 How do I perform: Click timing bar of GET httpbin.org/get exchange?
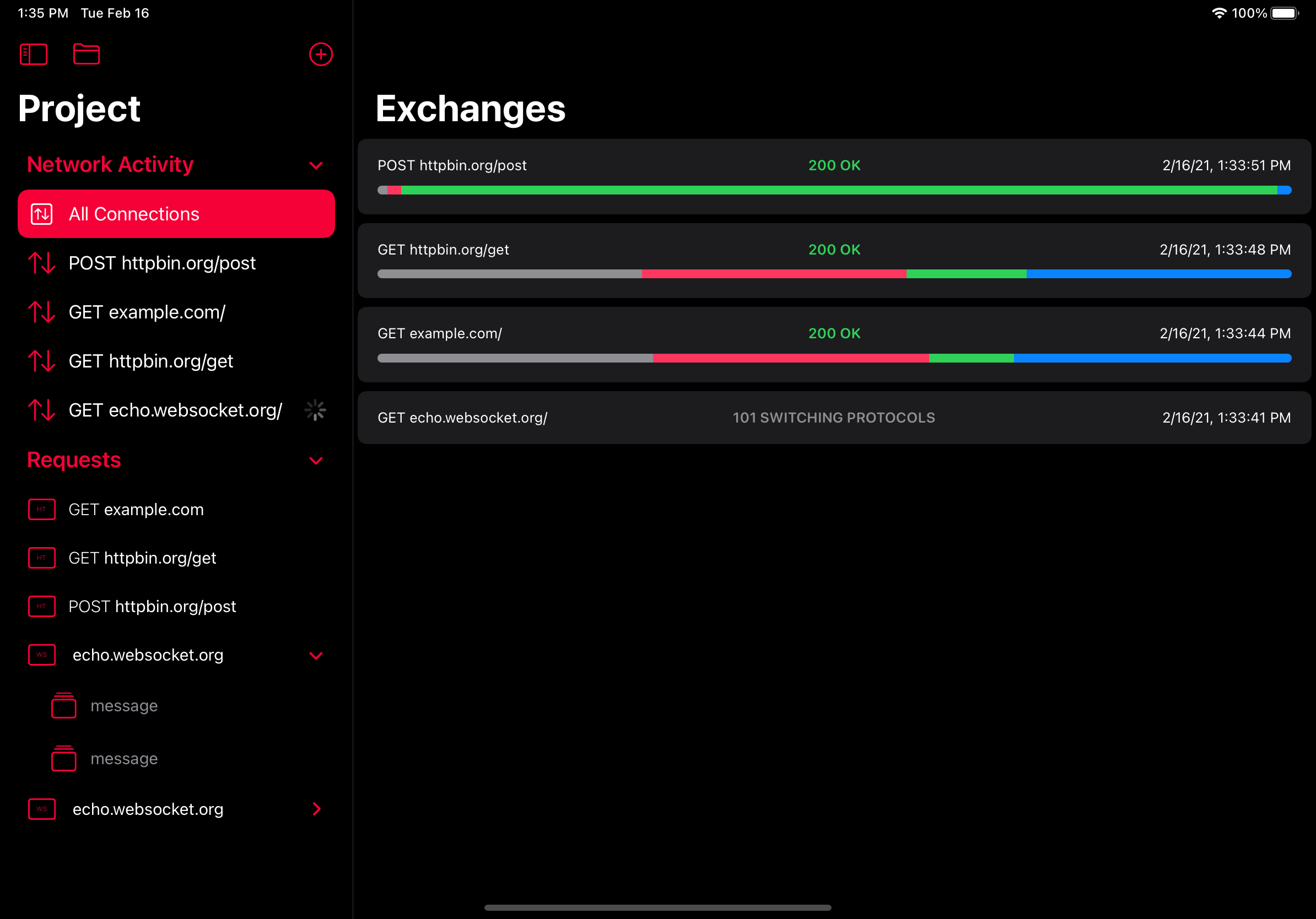tap(833, 274)
